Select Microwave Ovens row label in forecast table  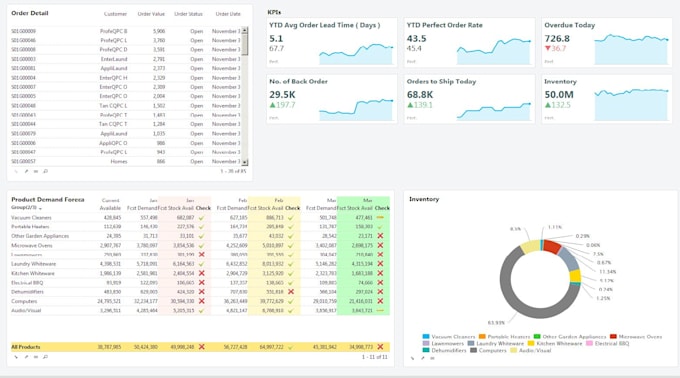click(x=32, y=245)
